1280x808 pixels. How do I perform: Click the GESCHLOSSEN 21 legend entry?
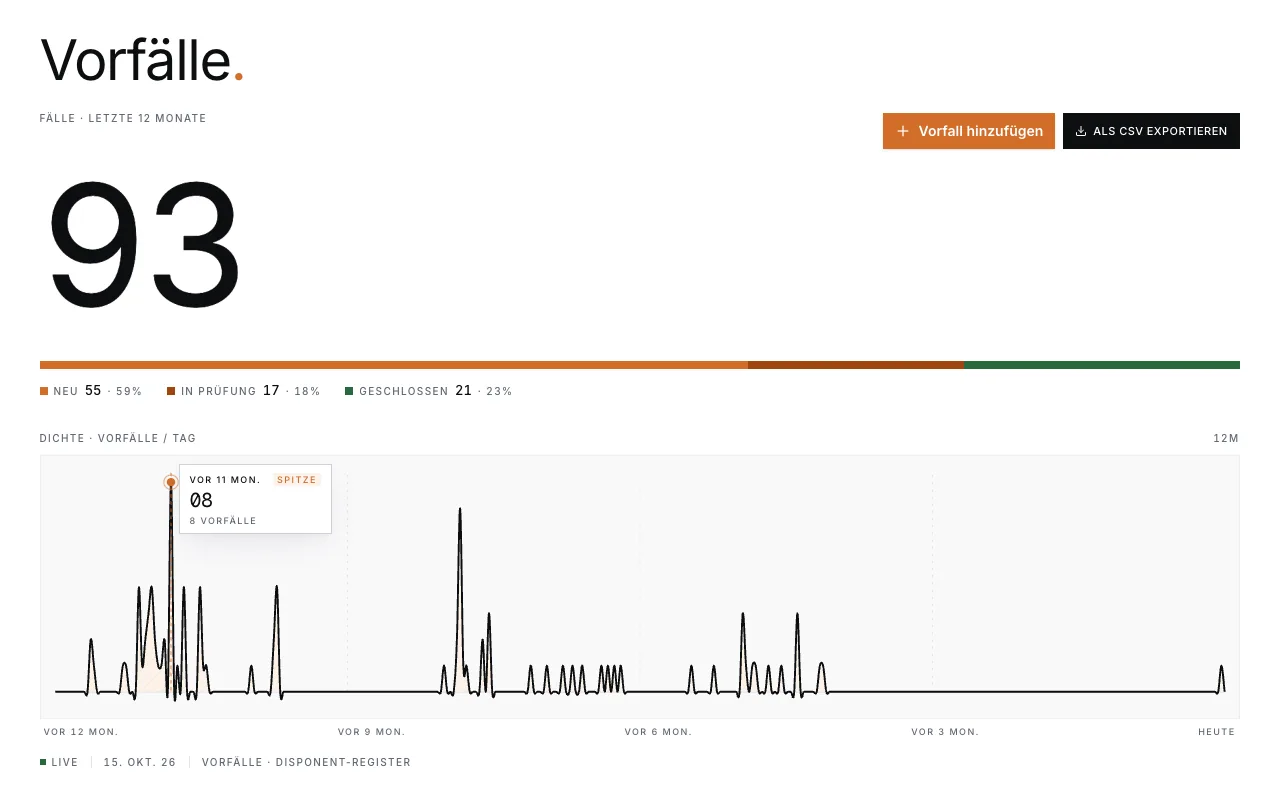pyautogui.click(x=429, y=391)
